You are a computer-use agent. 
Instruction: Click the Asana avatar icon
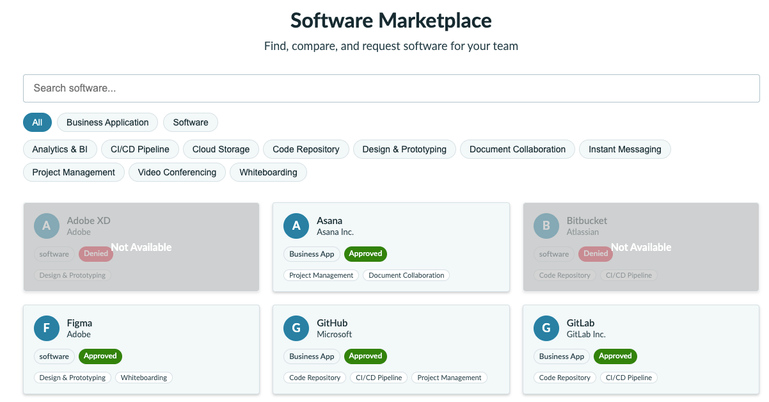coord(296,226)
